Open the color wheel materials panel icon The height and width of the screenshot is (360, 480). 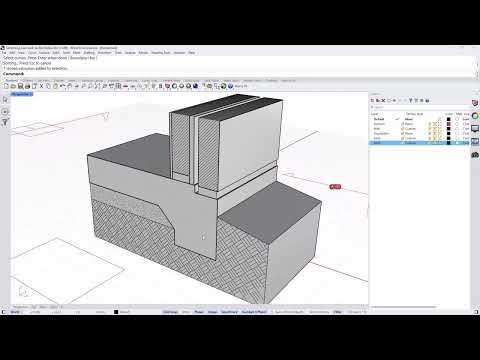pyautogui.click(x=475, y=116)
